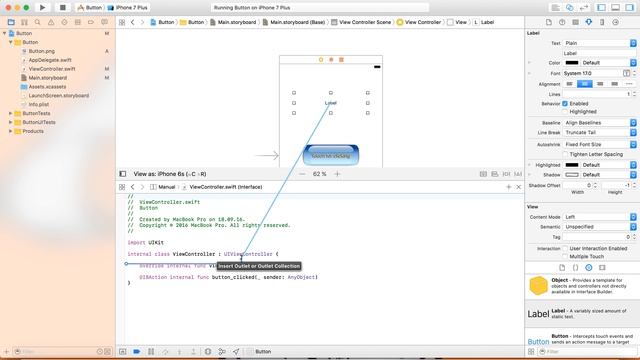Viewport: 640px width, 360px height.
Task: Collapse the Button project root
Action: (x=4, y=33)
